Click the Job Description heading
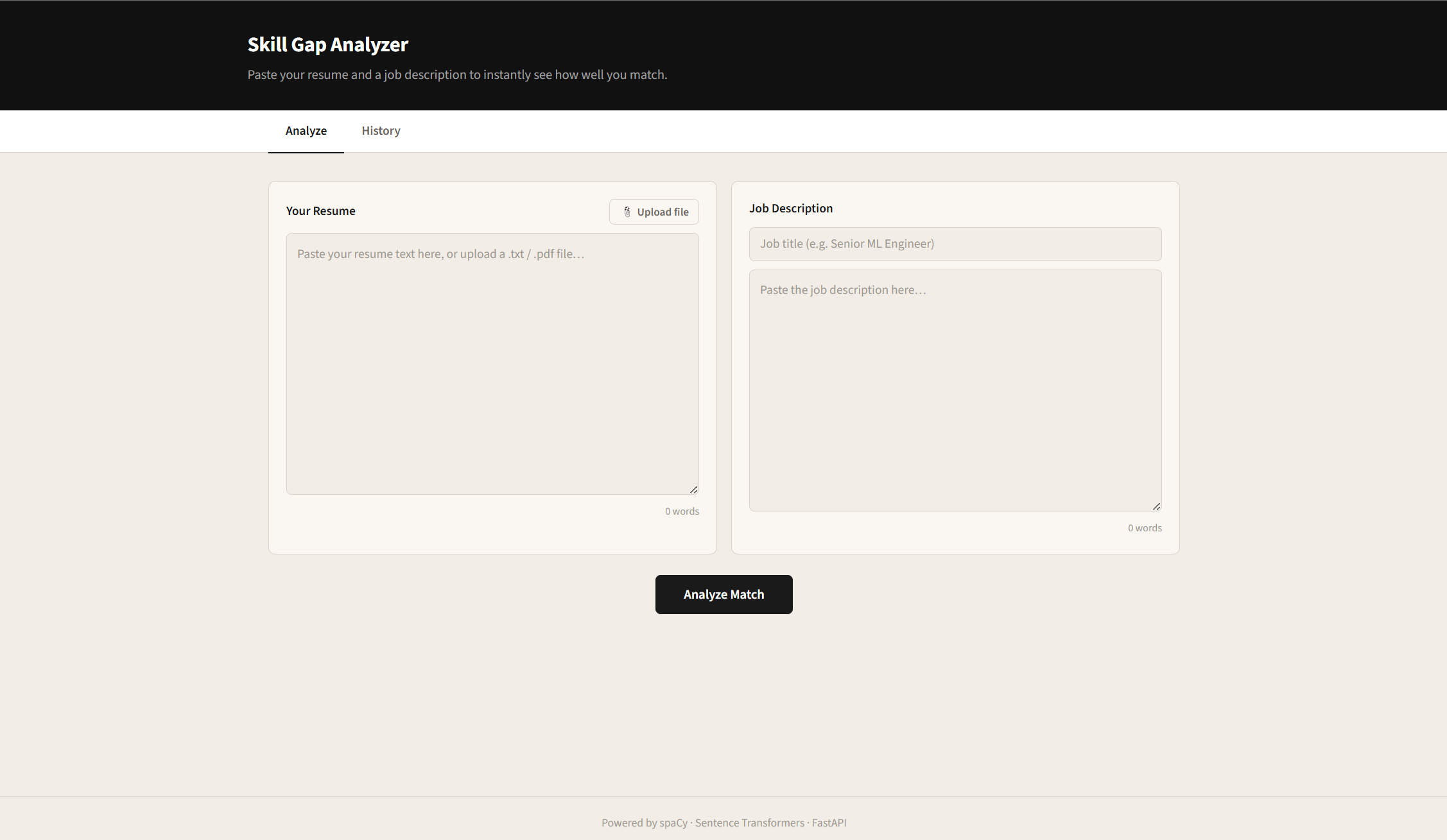 [791, 209]
